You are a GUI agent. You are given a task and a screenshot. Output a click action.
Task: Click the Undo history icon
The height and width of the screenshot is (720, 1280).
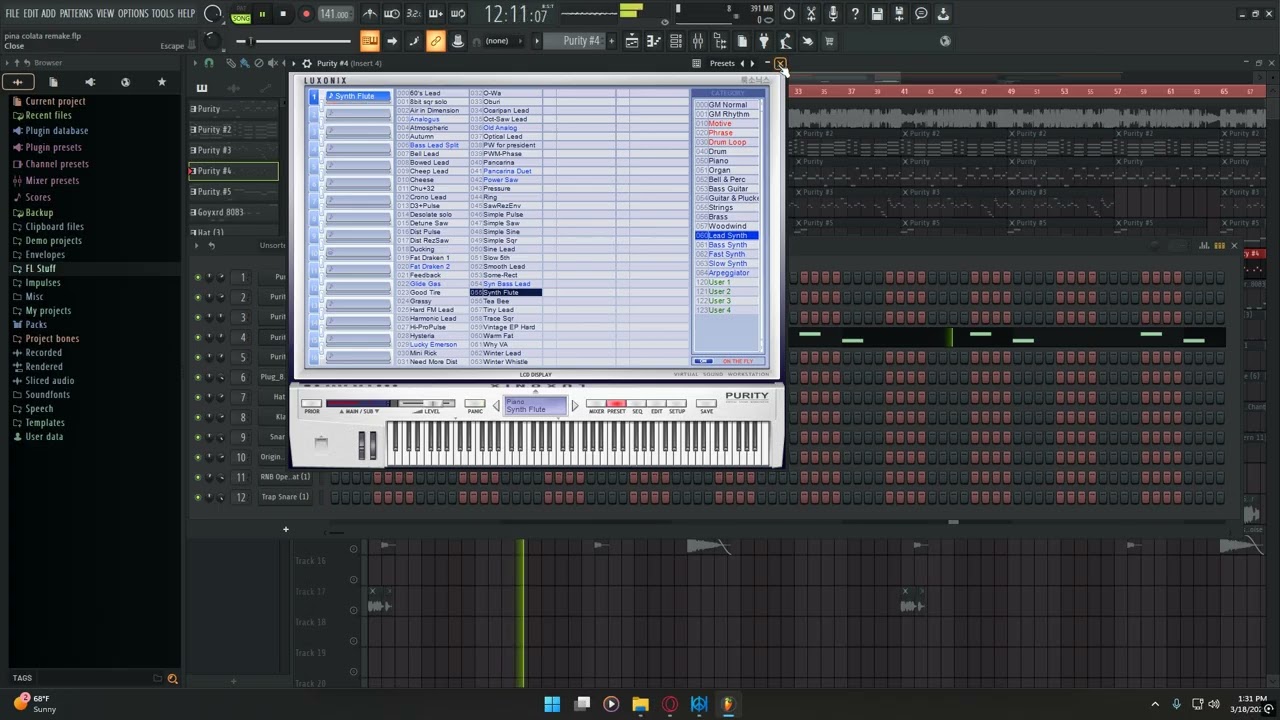pos(789,14)
